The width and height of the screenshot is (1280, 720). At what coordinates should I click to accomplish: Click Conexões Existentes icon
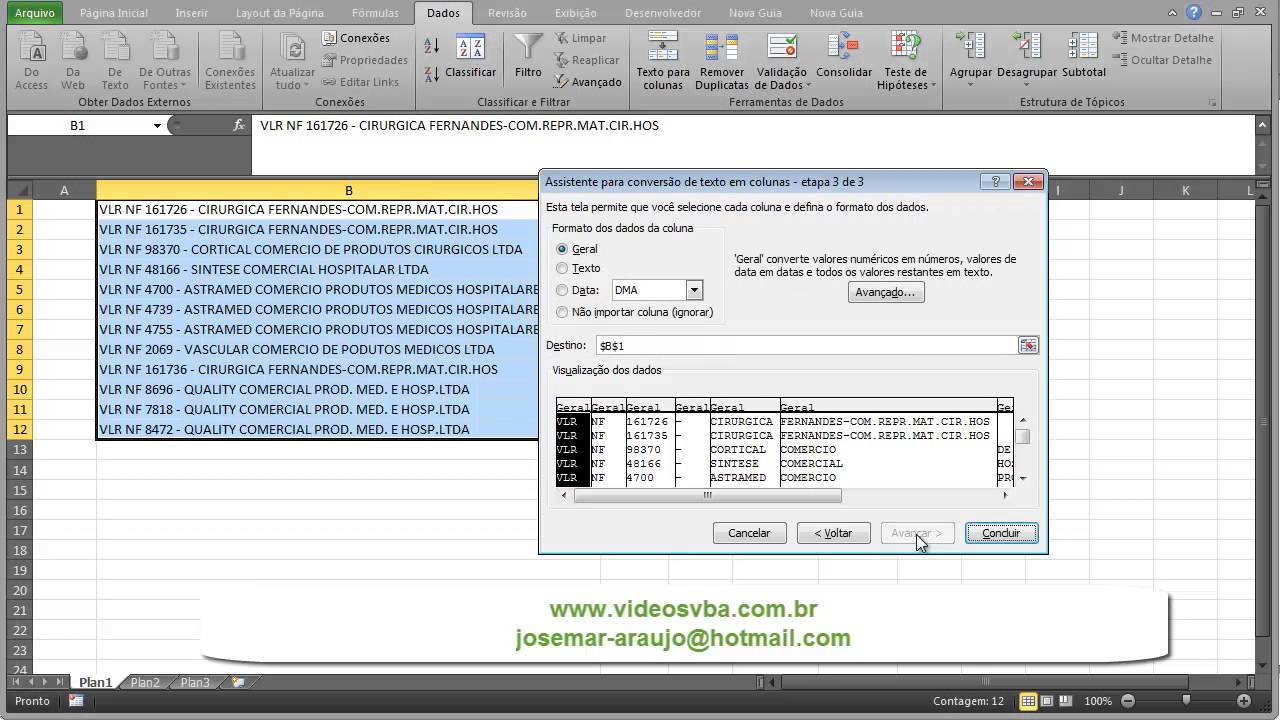230,62
